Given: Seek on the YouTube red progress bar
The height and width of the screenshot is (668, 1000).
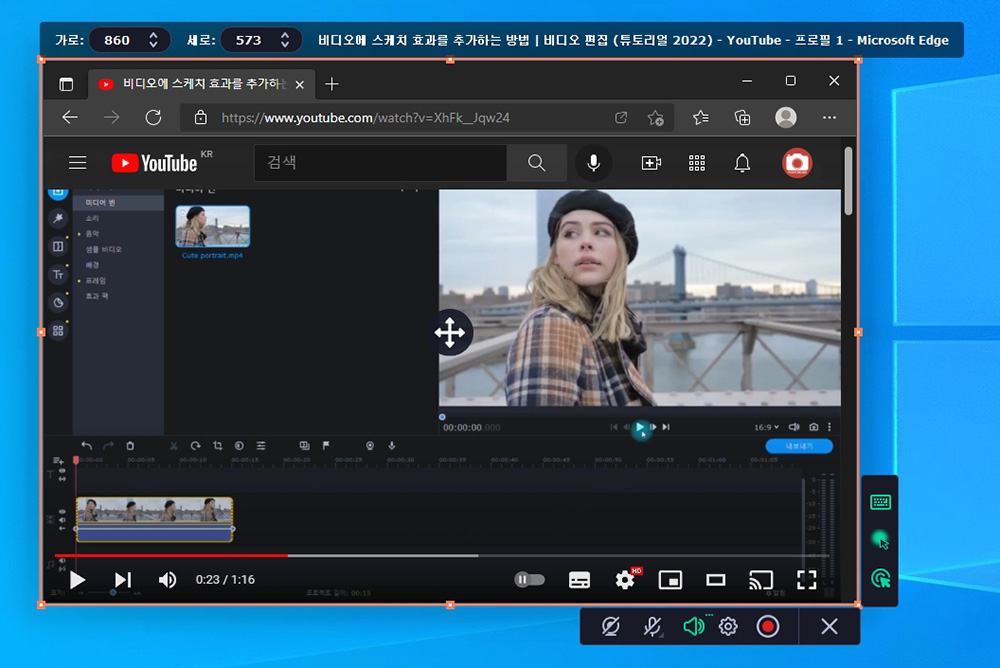Looking at the screenshot, I should click(x=172, y=556).
